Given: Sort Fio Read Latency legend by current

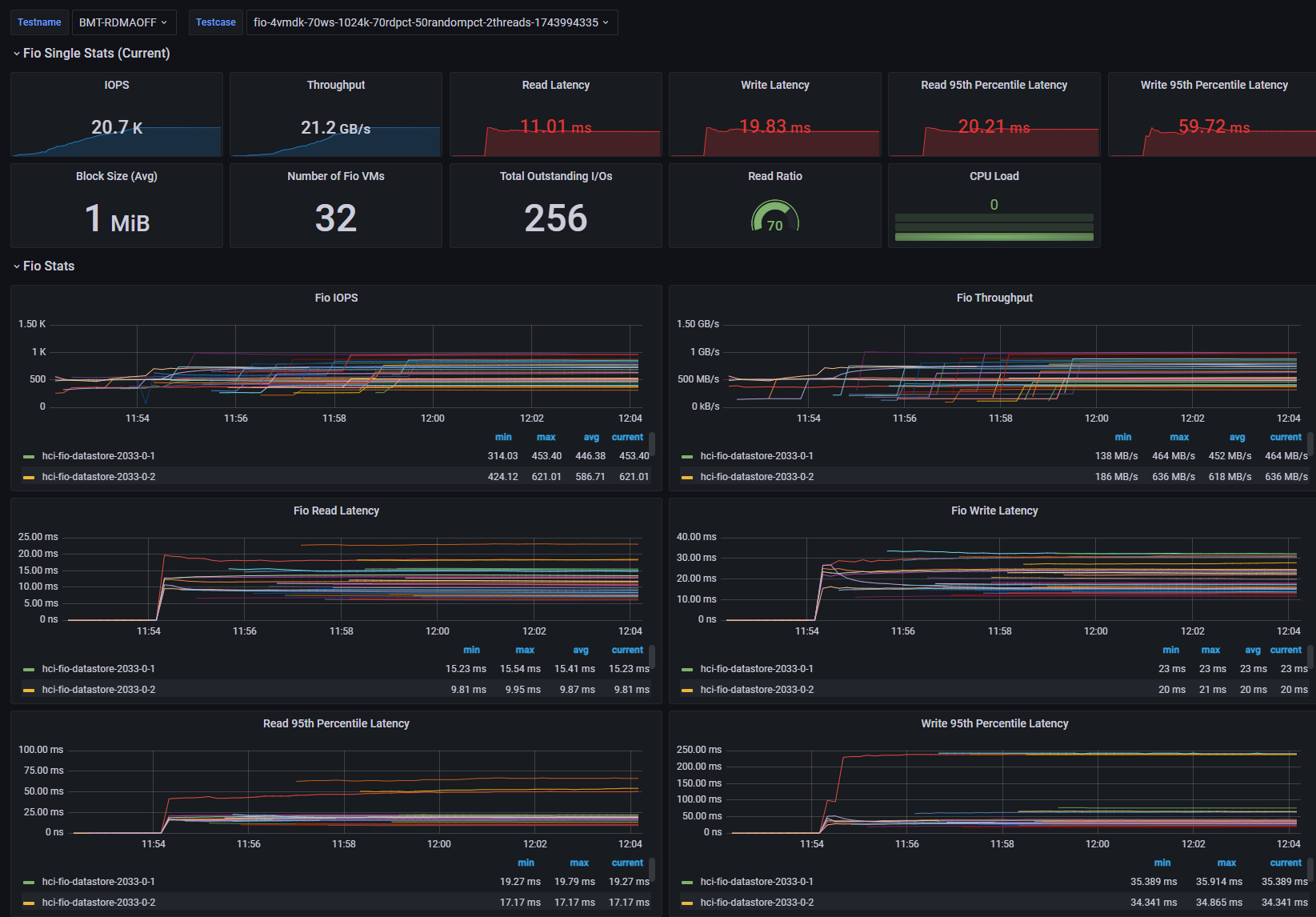Looking at the screenshot, I should (627, 651).
